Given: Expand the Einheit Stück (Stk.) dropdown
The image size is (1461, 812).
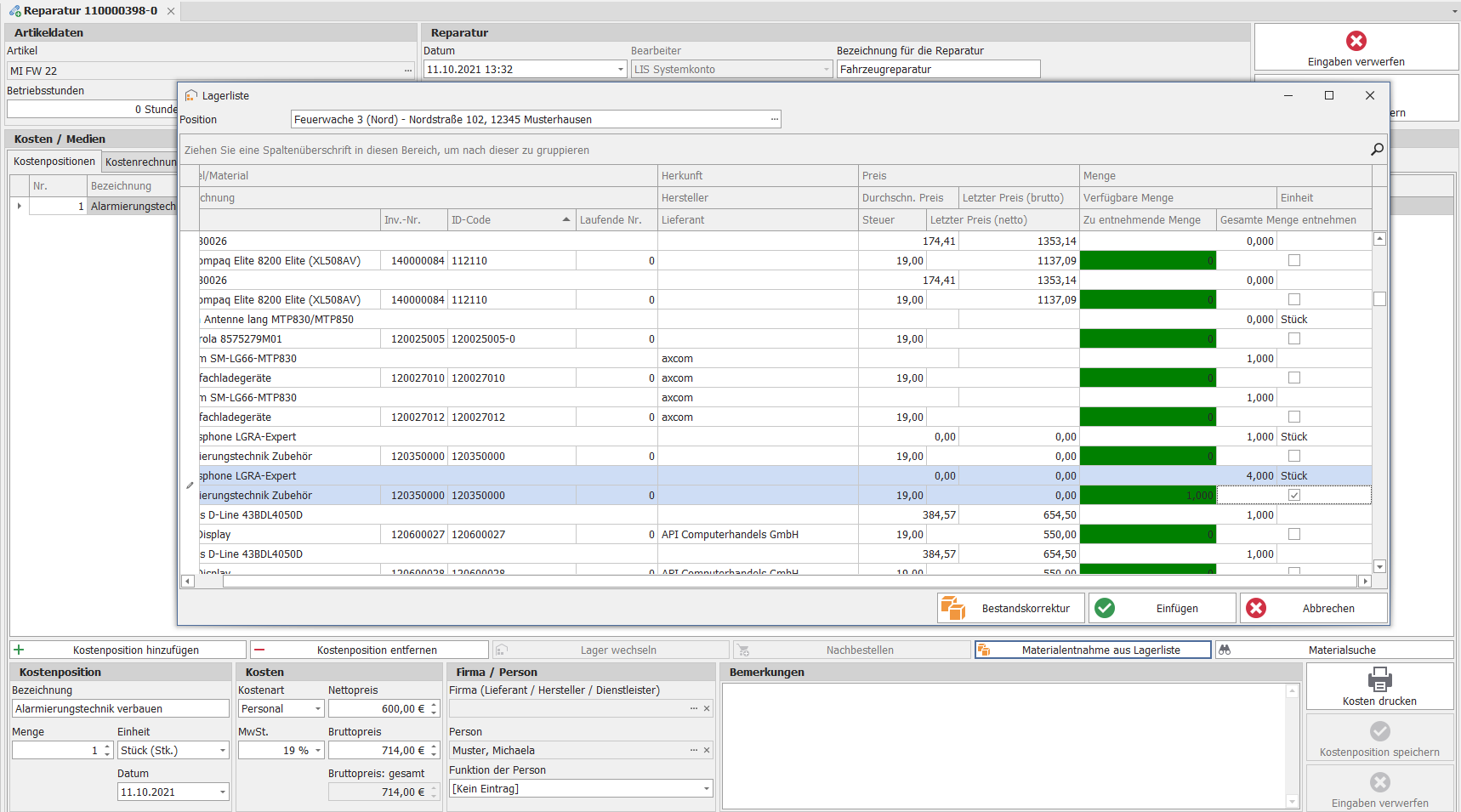Looking at the screenshot, I should coord(223,750).
